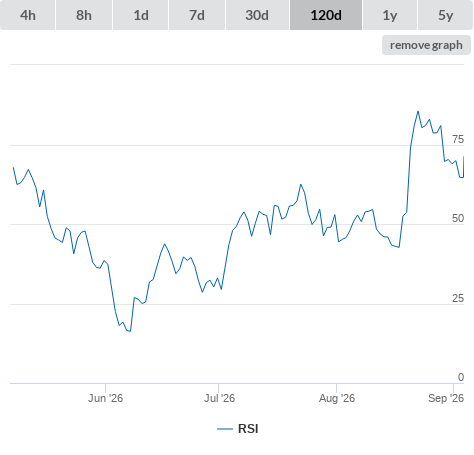474x455 pixels.
Task: Click the Jun '26 x-axis label
Action: coord(105,398)
